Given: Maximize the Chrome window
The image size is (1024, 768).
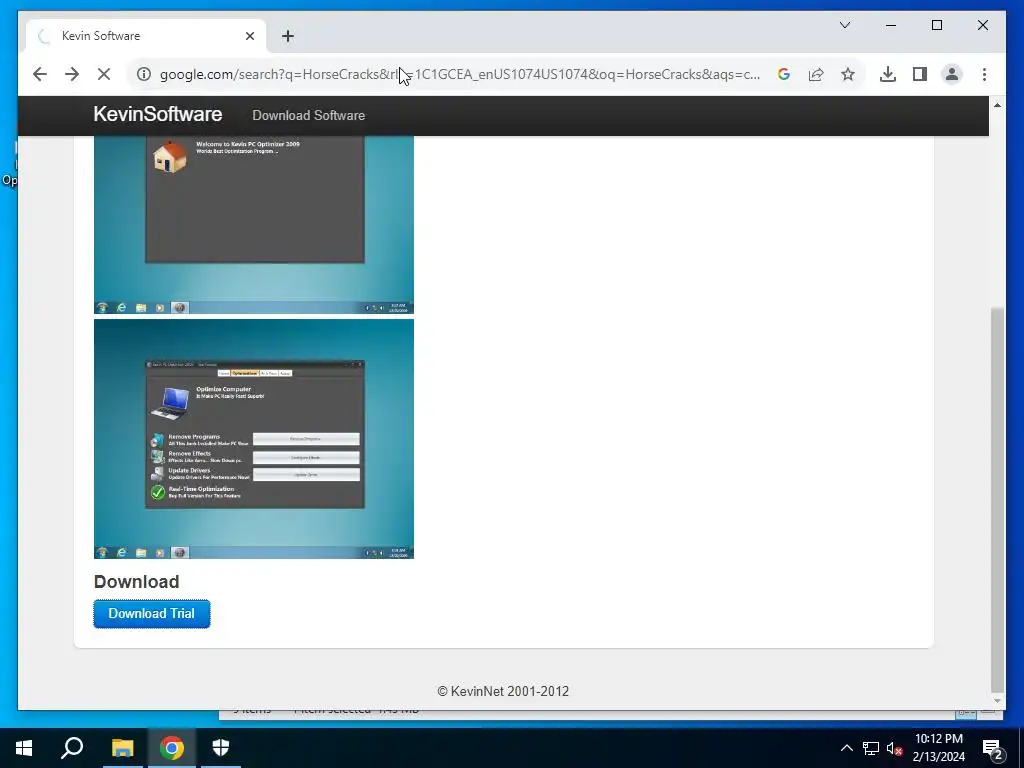Looking at the screenshot, I should point(936,25).
